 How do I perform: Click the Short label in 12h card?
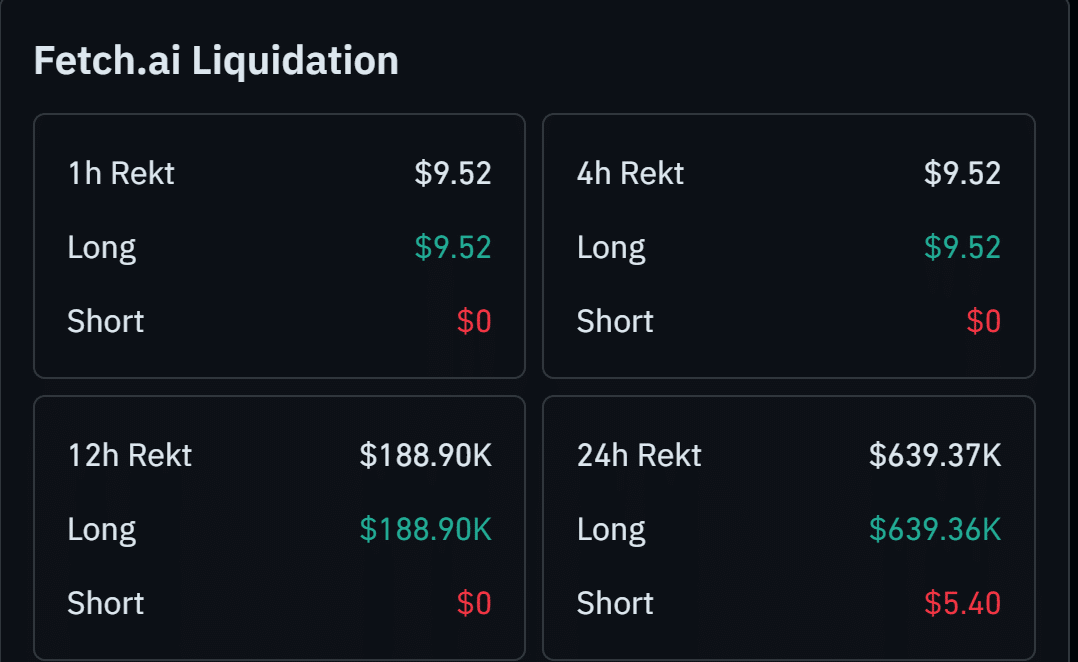click(106, 604)
